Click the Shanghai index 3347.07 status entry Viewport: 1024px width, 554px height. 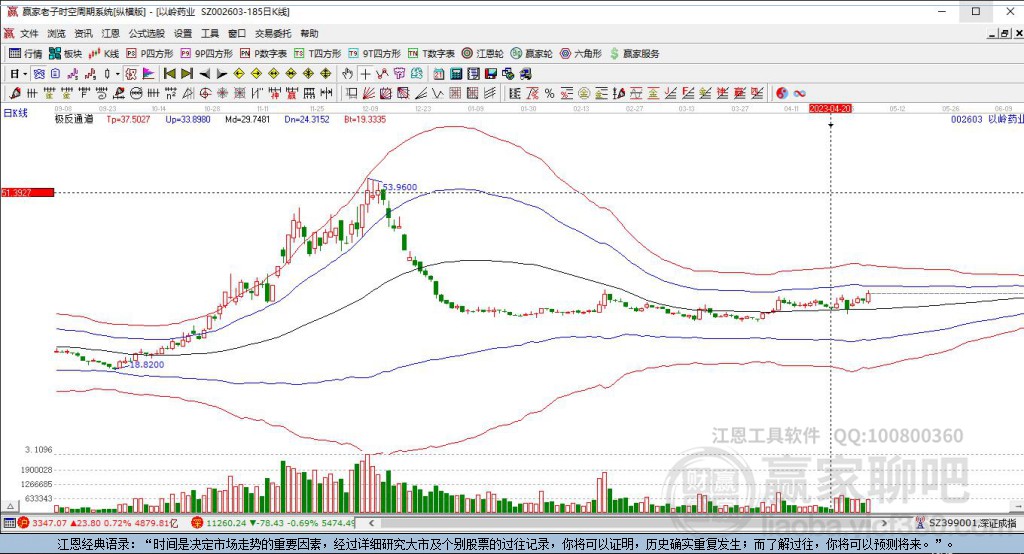(x=98, y=523)
